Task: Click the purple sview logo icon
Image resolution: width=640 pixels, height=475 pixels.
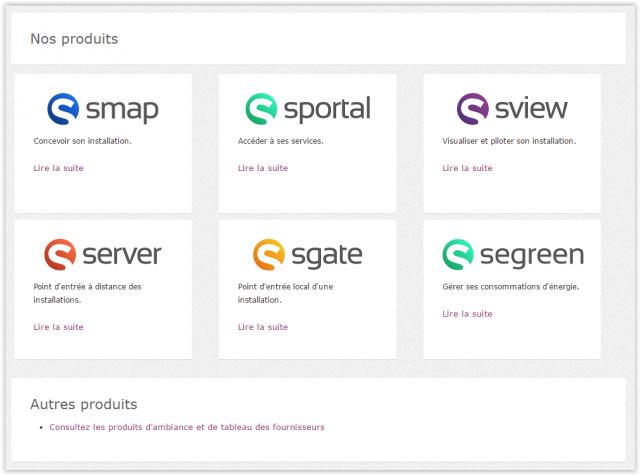Action: click(473, 109)
